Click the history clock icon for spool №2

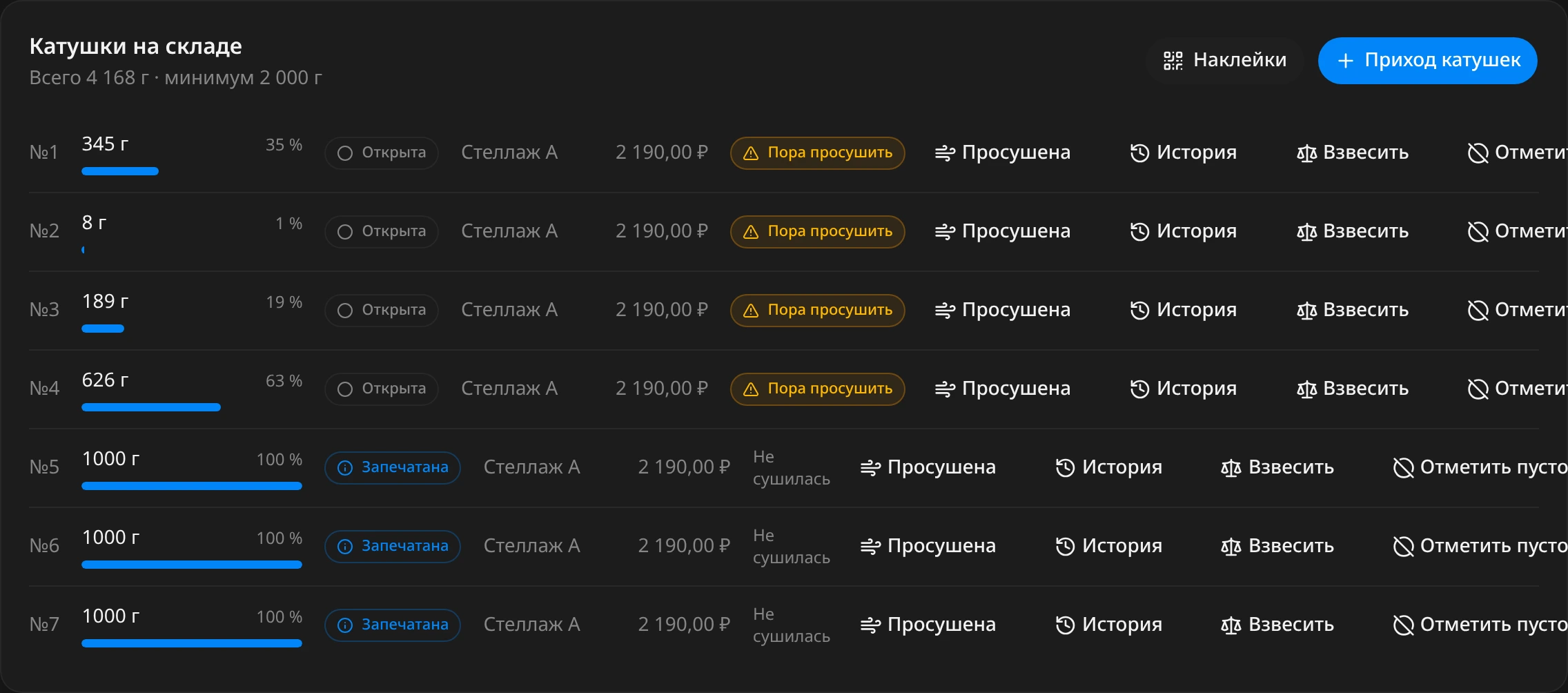(1139, 231)
